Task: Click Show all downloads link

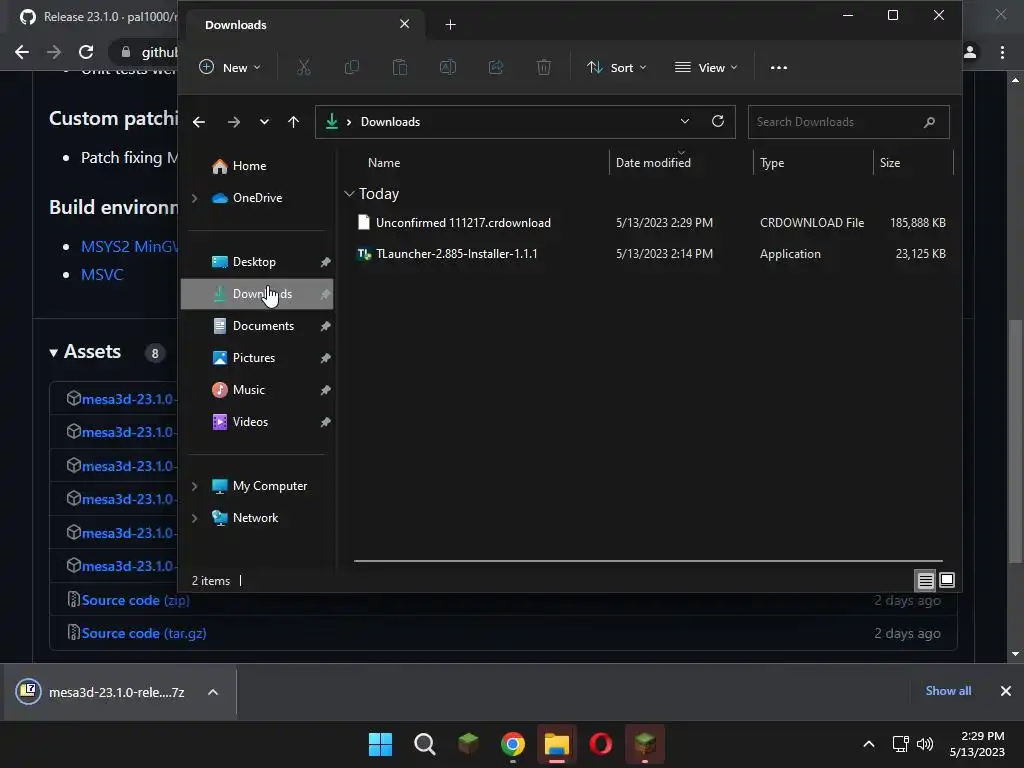Action: pos(948,691)
